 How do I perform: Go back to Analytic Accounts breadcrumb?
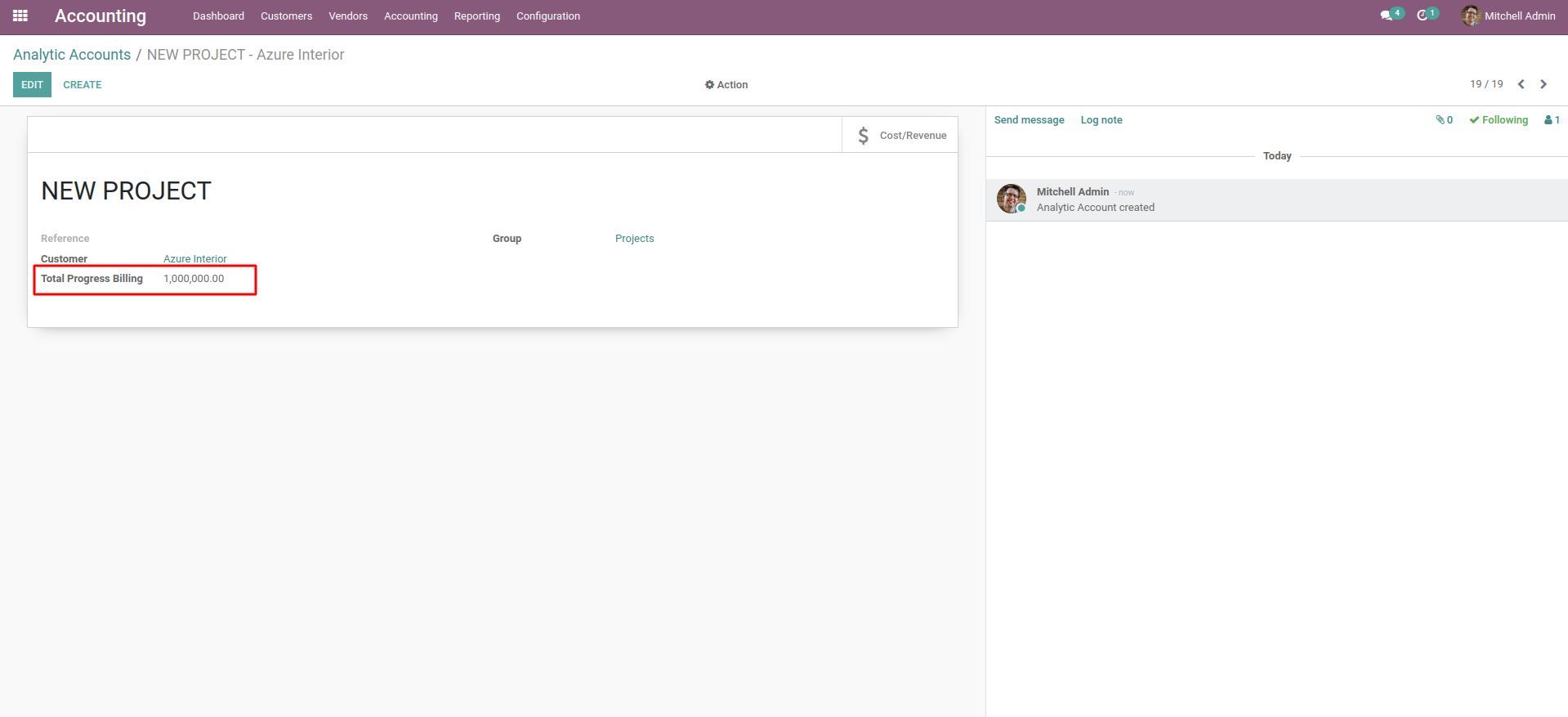tap(72, 55)
